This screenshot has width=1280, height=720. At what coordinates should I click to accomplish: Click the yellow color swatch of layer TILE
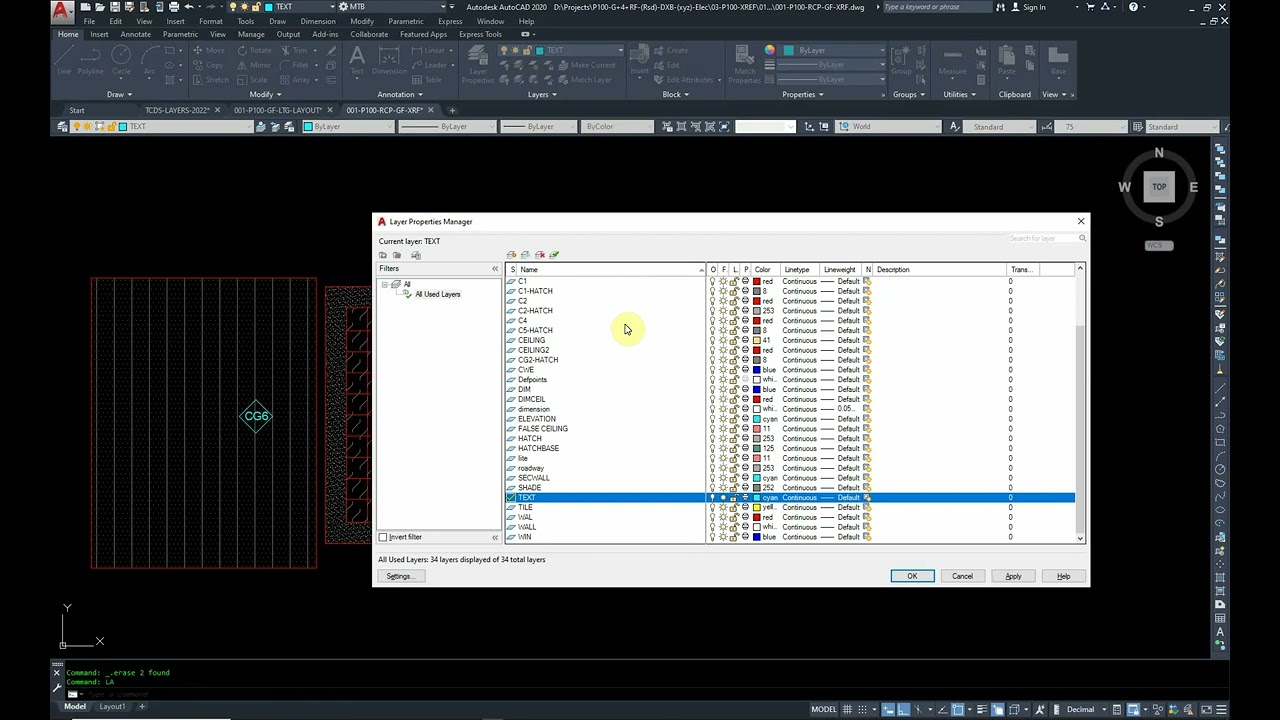(757, 507)
